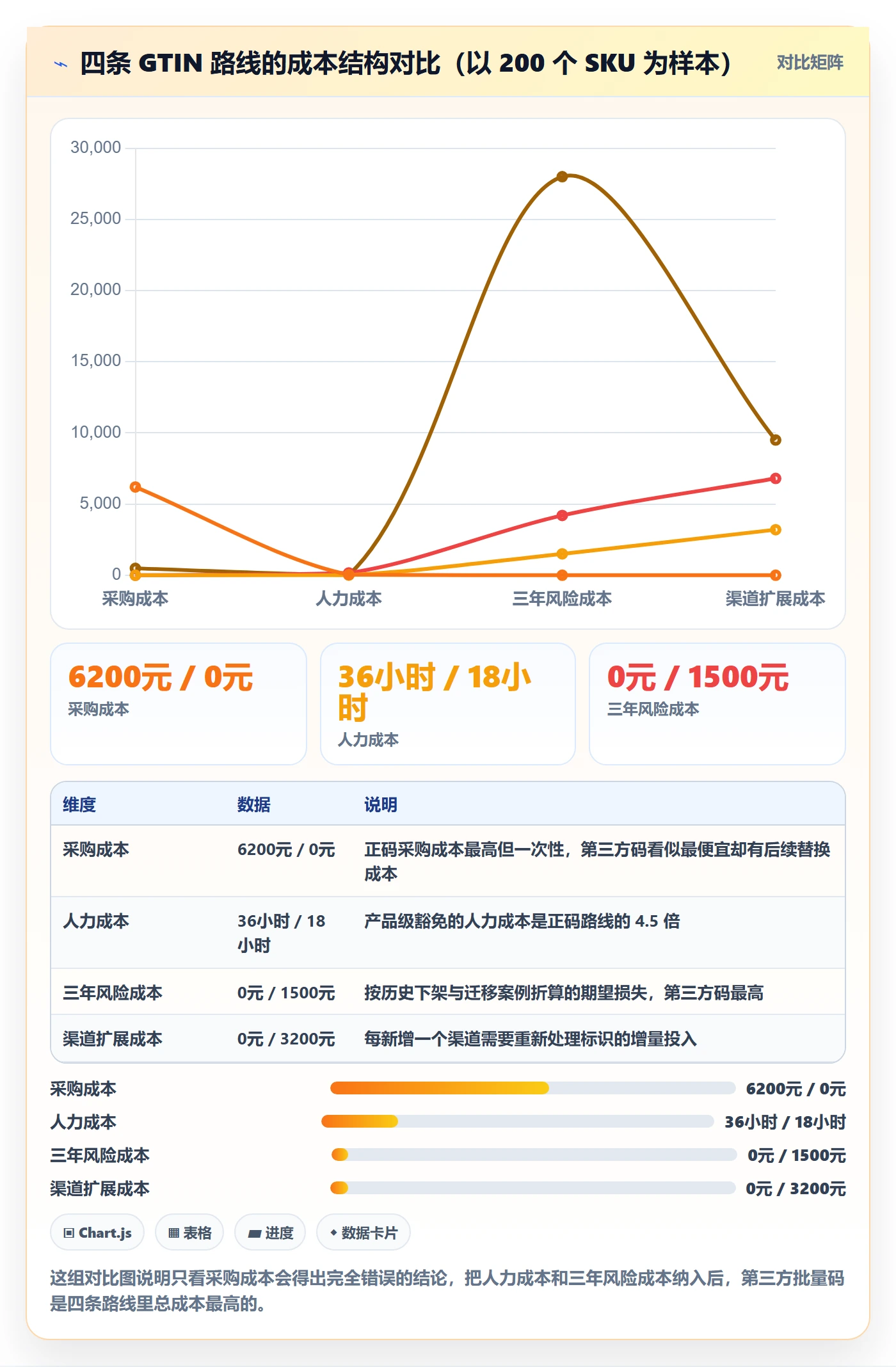Click the 15,000 y-axis tick label
Screen dimensions: 896x1367
[95, 361]
